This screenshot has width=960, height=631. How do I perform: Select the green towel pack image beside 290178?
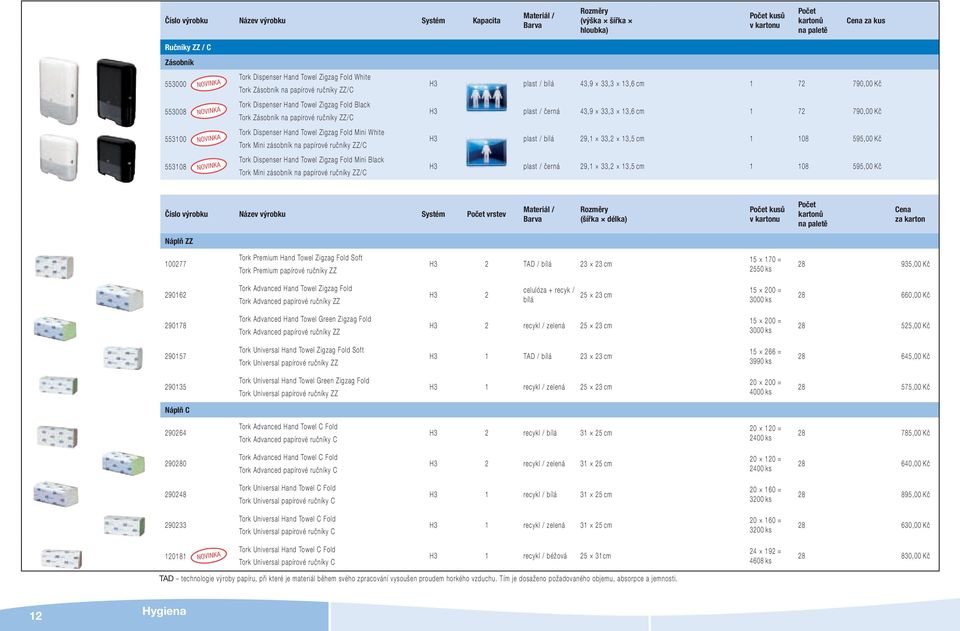(55, 329)
